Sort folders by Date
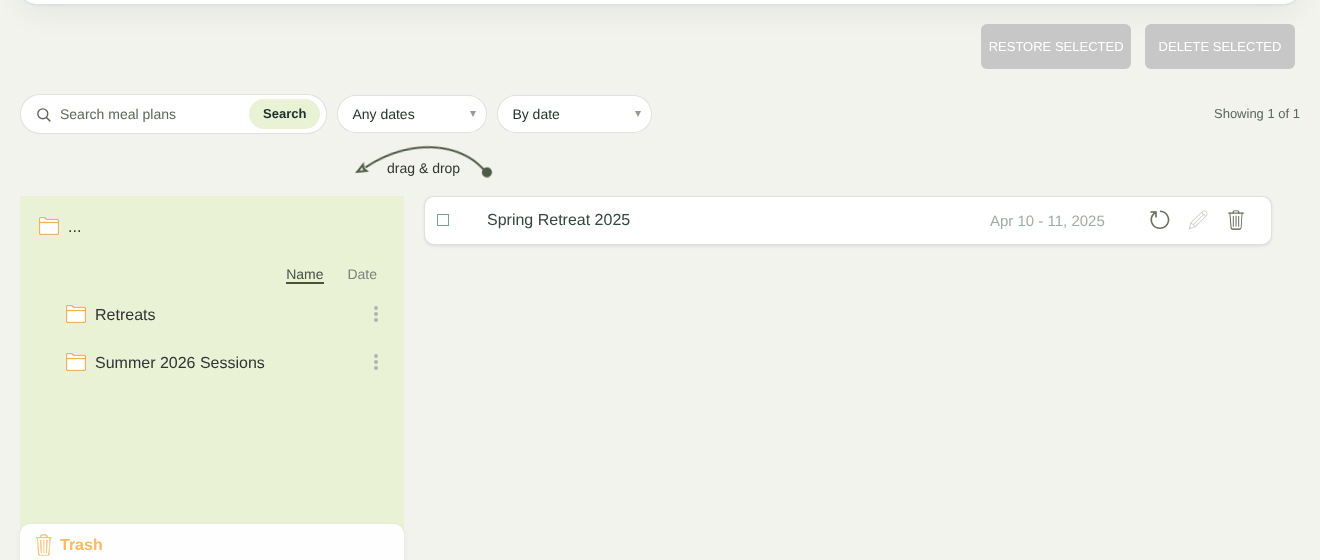This screenshot has width=1320, height=560. coord(362,274)
